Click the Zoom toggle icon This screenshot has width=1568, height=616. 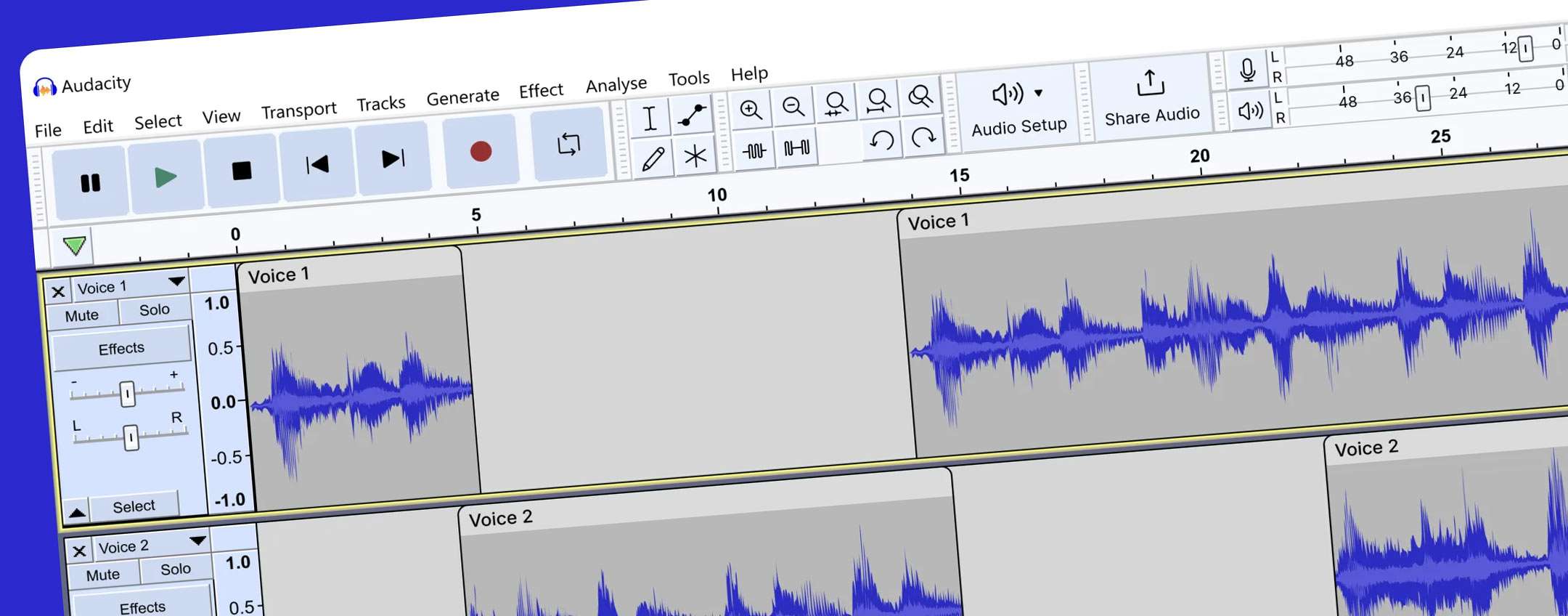pyautogui.click(x=920, y=96)
